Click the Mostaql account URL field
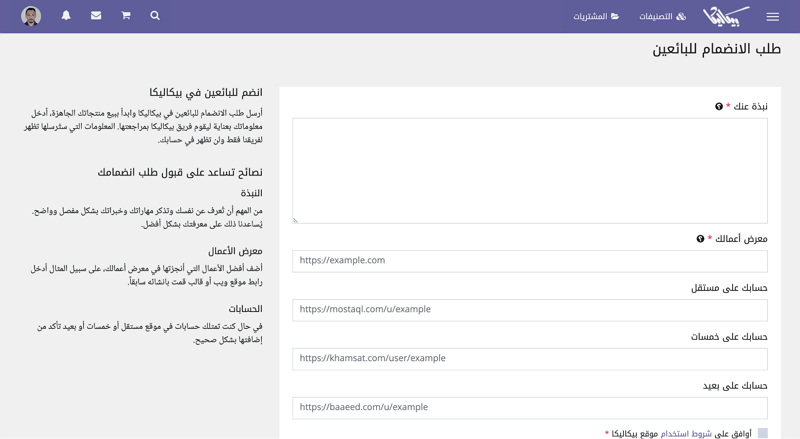The image size is (800, 439). click(530, 310)
